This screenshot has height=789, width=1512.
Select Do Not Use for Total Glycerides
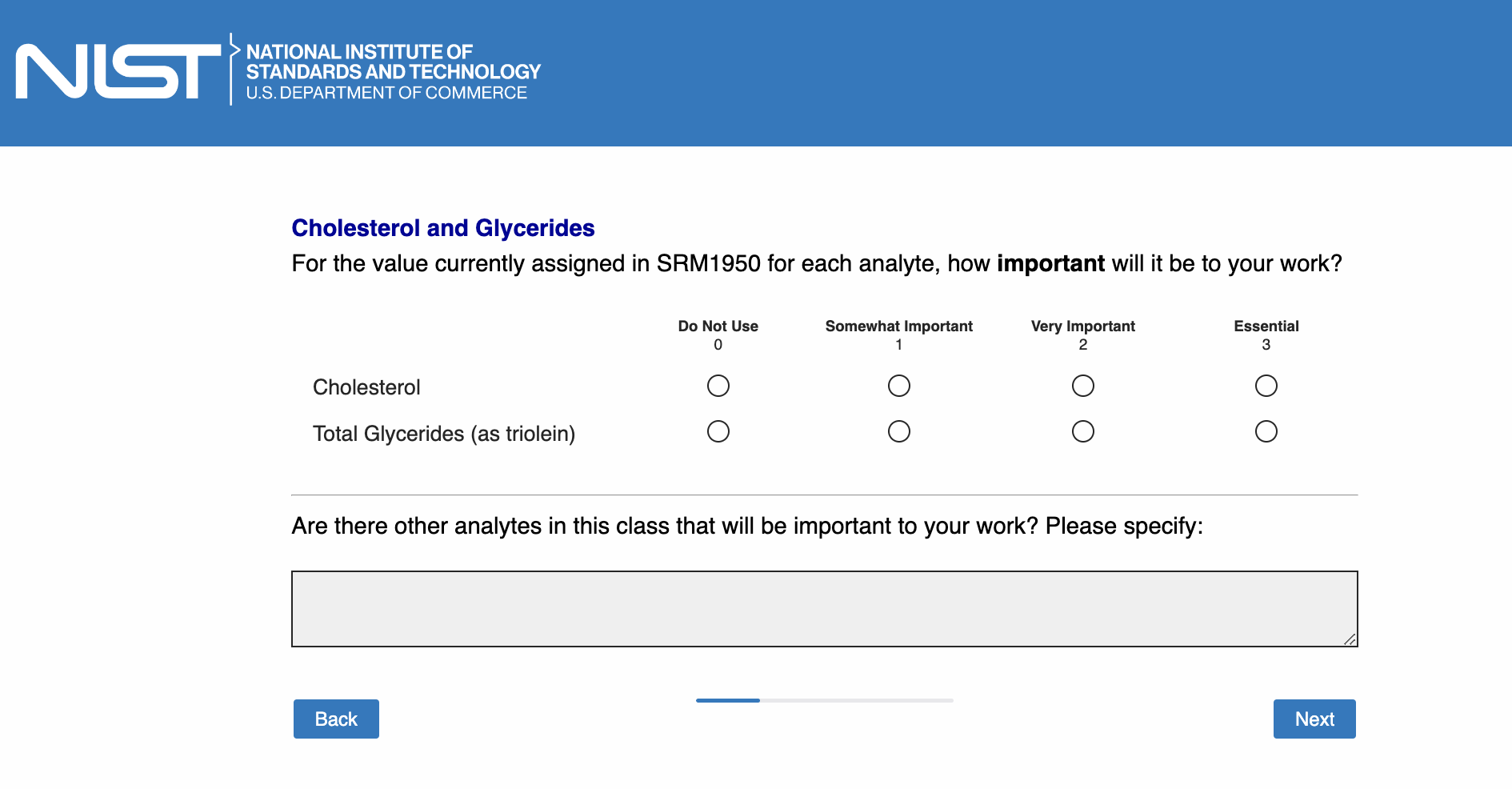(x=718, y=432)
